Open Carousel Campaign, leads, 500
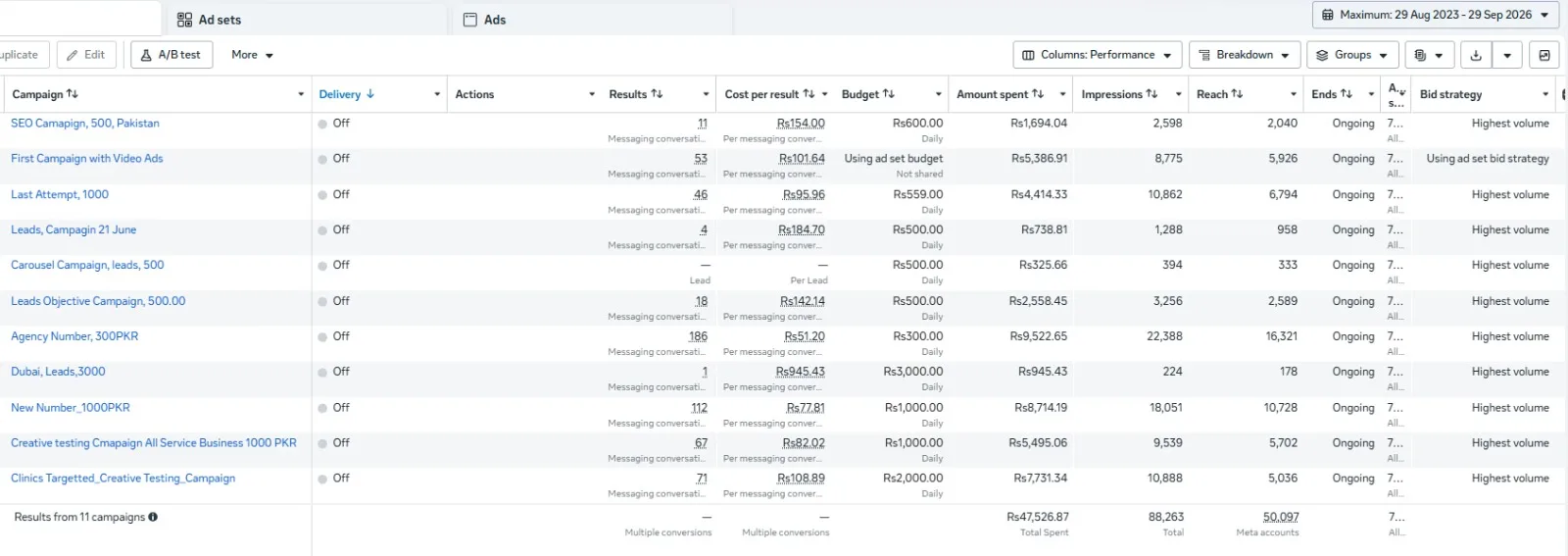 87,266
